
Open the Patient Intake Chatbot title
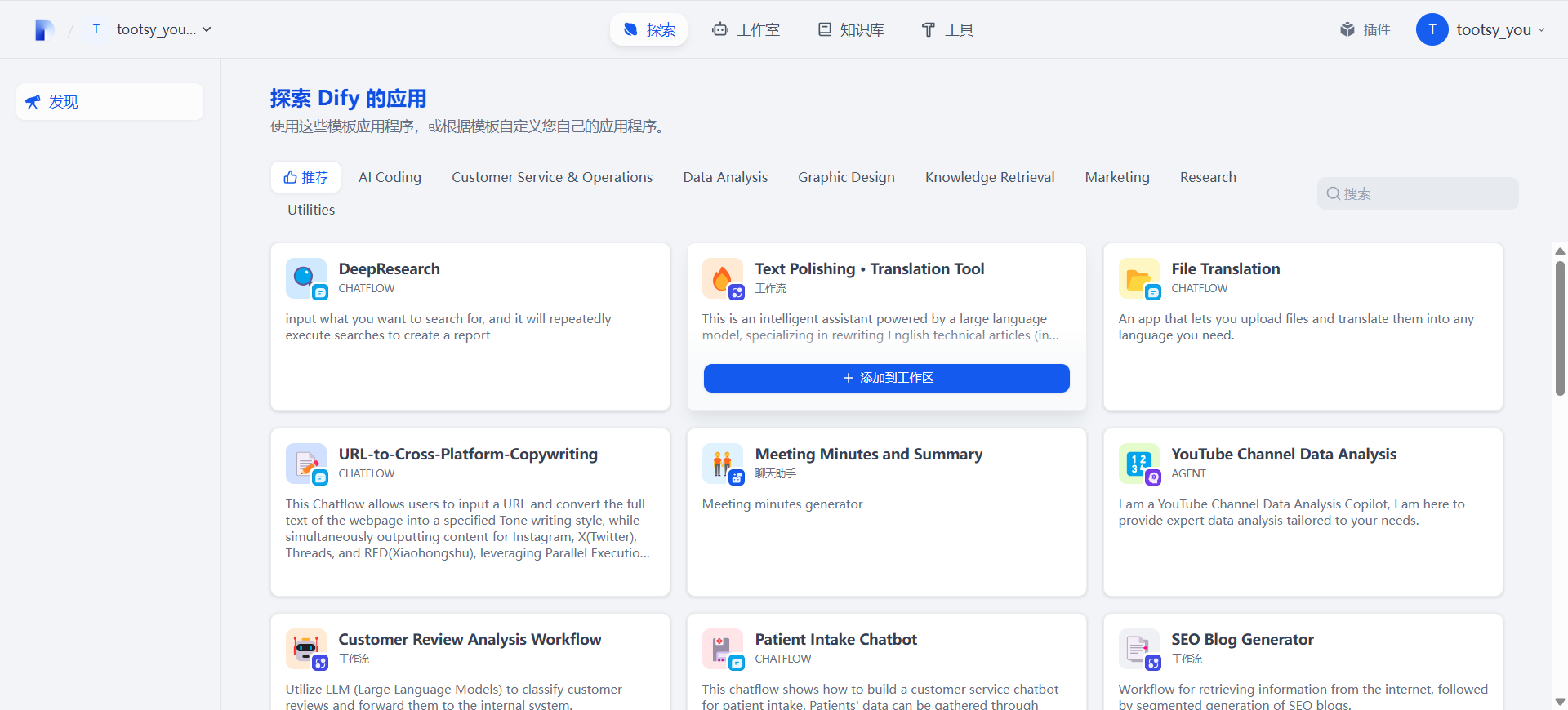(835, 639)
